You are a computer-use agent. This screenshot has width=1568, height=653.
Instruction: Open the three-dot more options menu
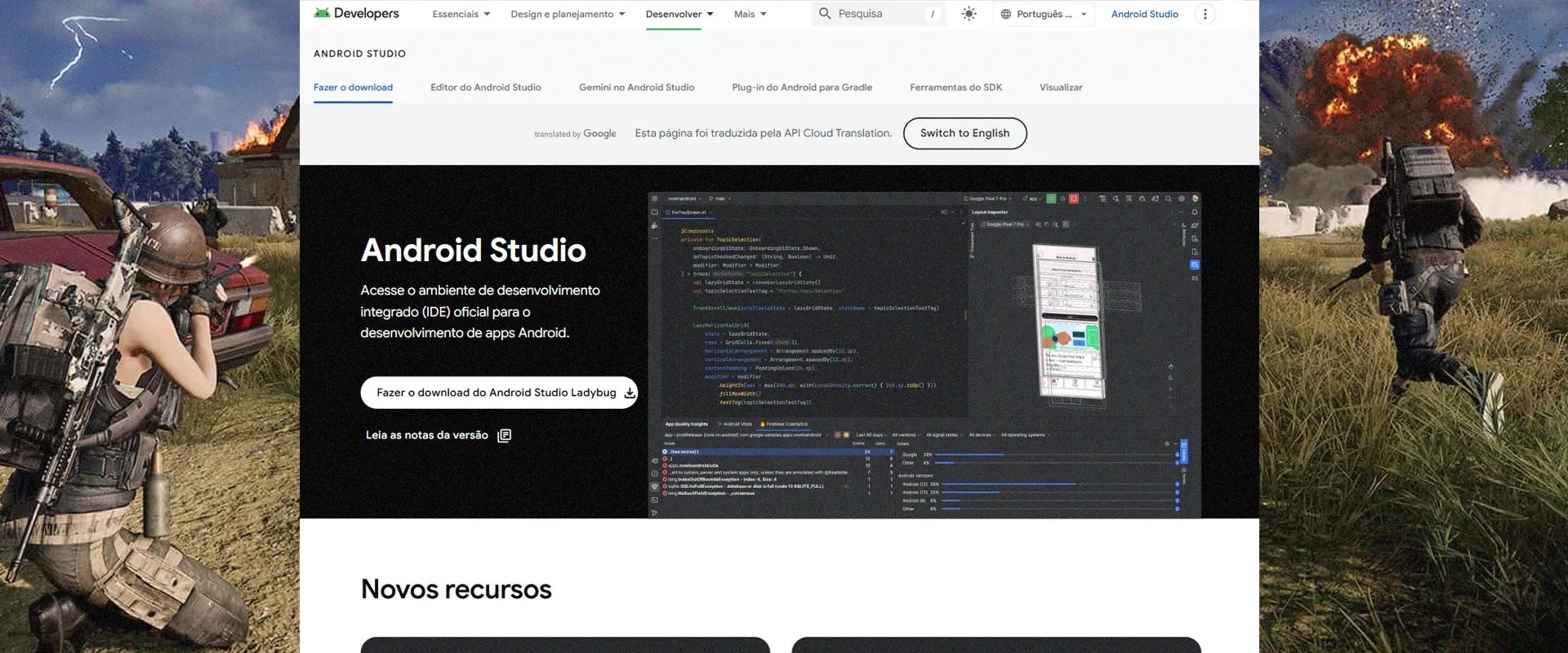tap(1205, 14)
